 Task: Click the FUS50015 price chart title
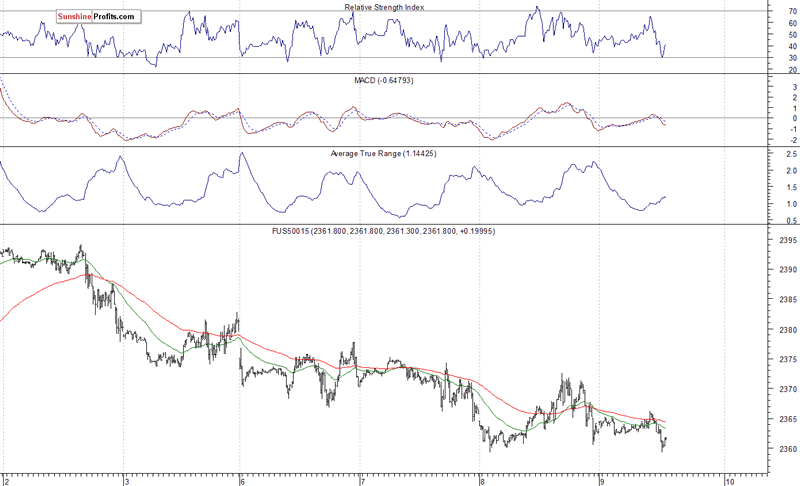385,231
